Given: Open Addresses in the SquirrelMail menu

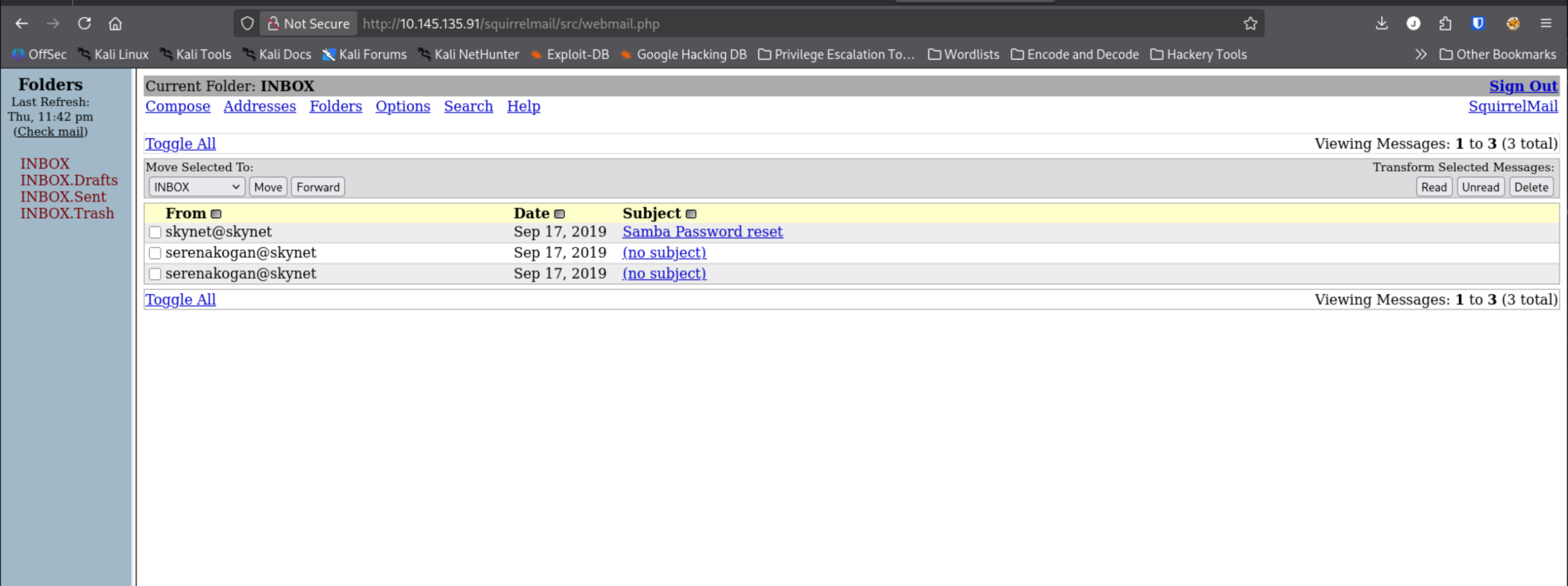Looking at the screenshot, I should 260,107.
